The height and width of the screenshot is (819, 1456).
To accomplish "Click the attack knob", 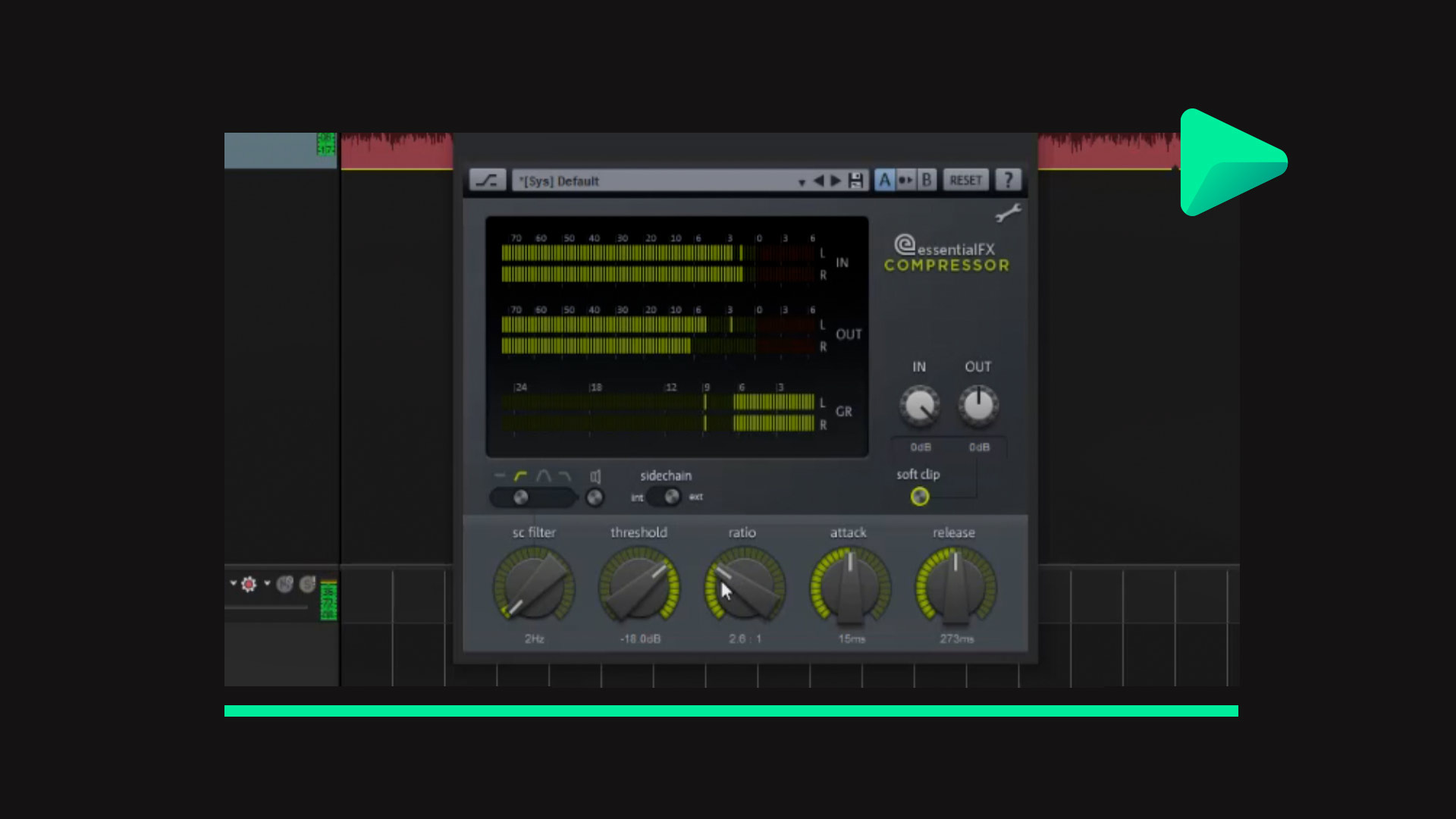I will click(850, 588).
